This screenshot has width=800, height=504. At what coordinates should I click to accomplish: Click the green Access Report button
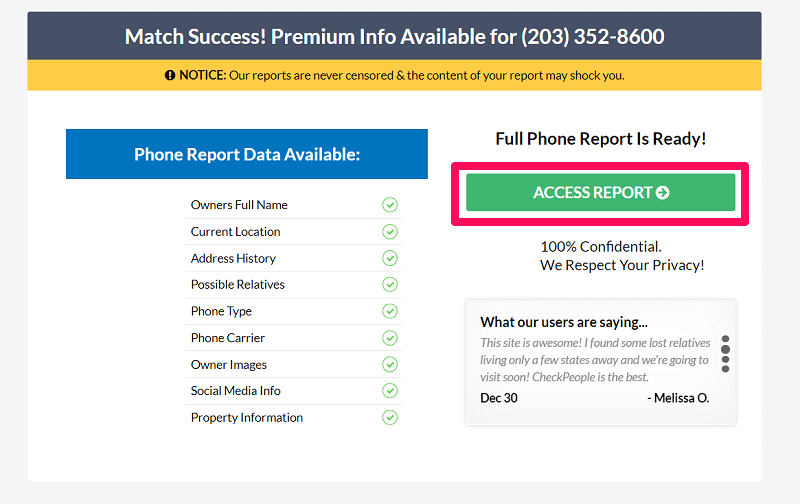[600, 193]
